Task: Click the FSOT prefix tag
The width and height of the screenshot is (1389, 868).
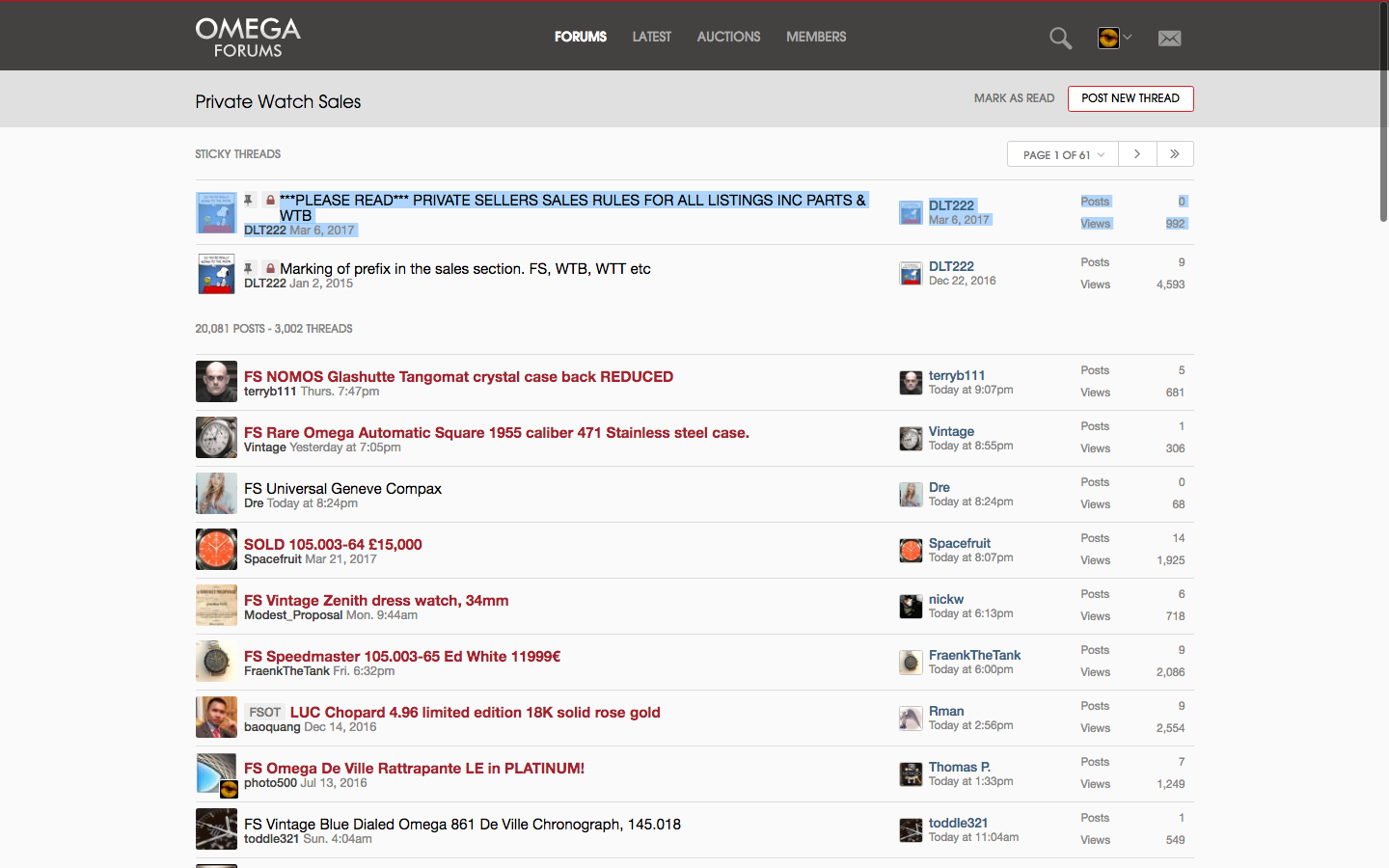Action: point(264,713)
